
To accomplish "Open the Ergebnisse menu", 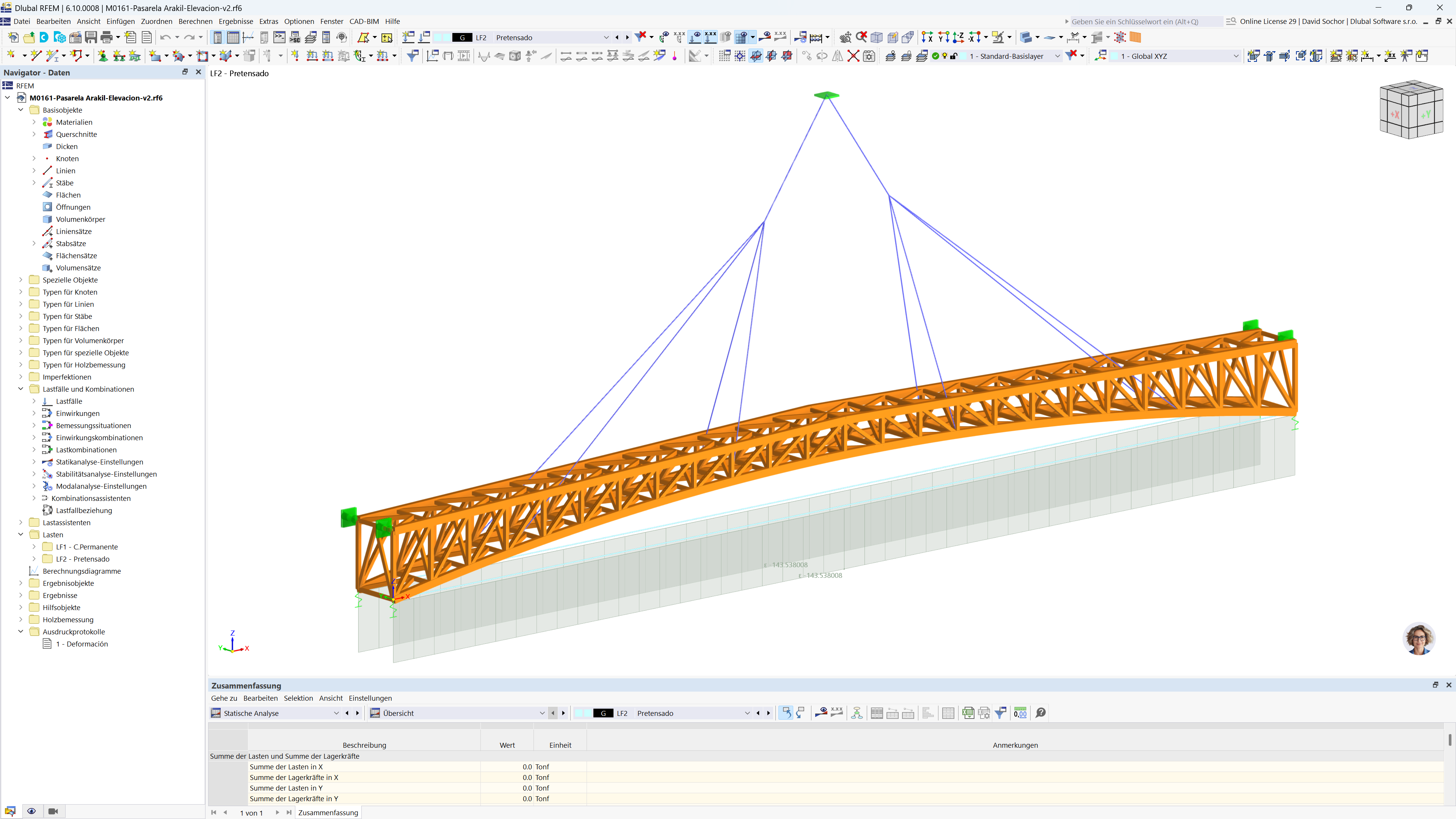I will pyautogui.click(x=236, y=22).
